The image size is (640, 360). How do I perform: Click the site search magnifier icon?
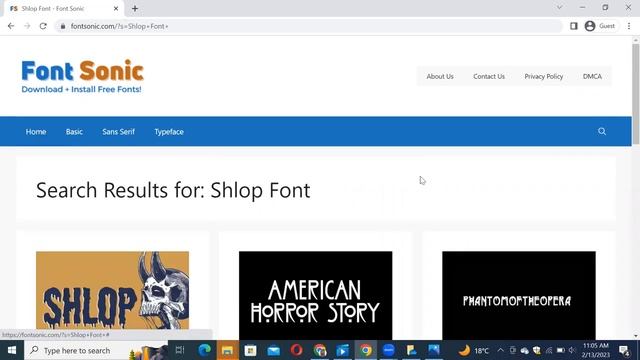[602, 131]
